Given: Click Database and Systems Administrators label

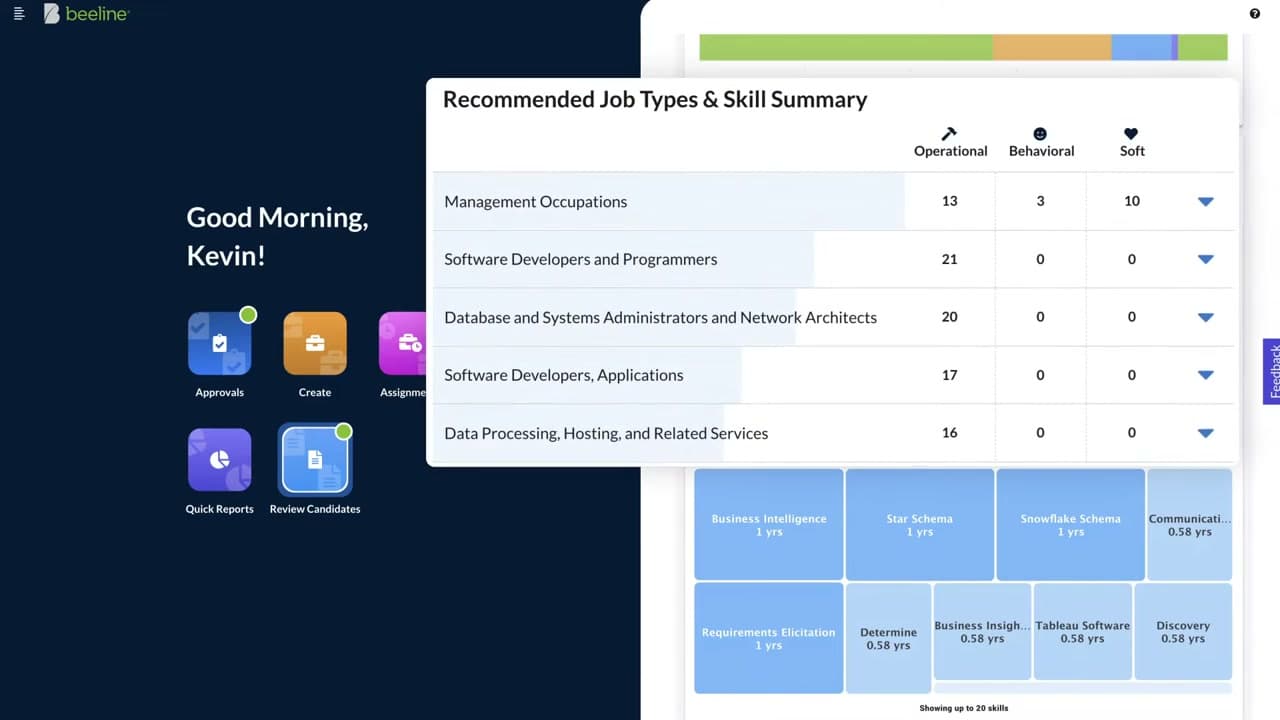Looking at the screenshot, I should (660, 317).
